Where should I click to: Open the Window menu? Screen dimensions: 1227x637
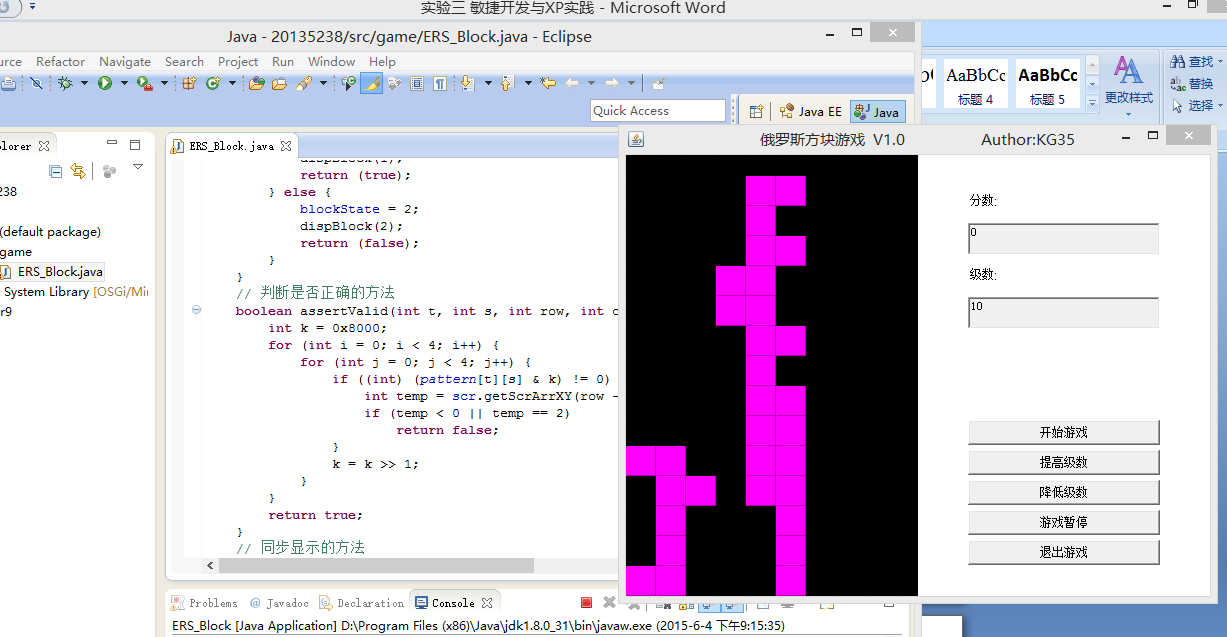[x=331, y=62]
